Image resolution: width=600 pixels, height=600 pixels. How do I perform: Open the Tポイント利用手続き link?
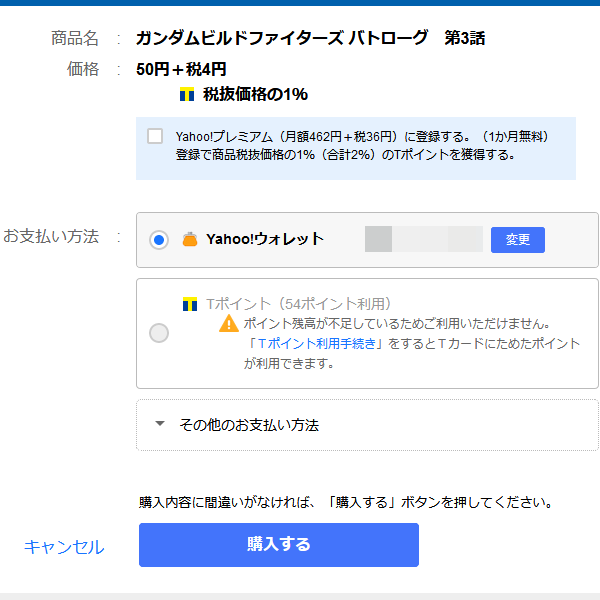tap(317, 344)
